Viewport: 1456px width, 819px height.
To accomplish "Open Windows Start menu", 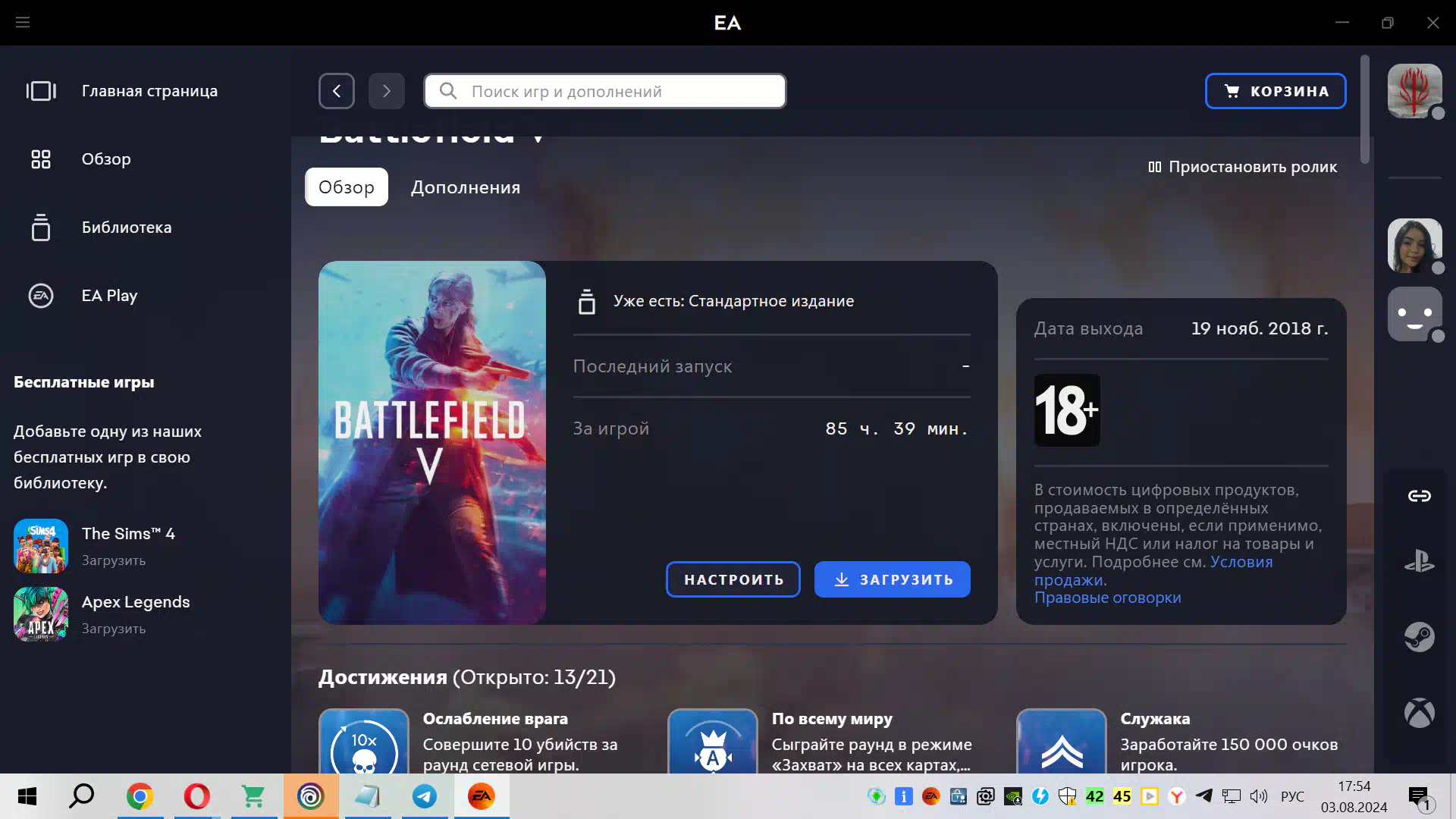I will (x=27, y=796).
